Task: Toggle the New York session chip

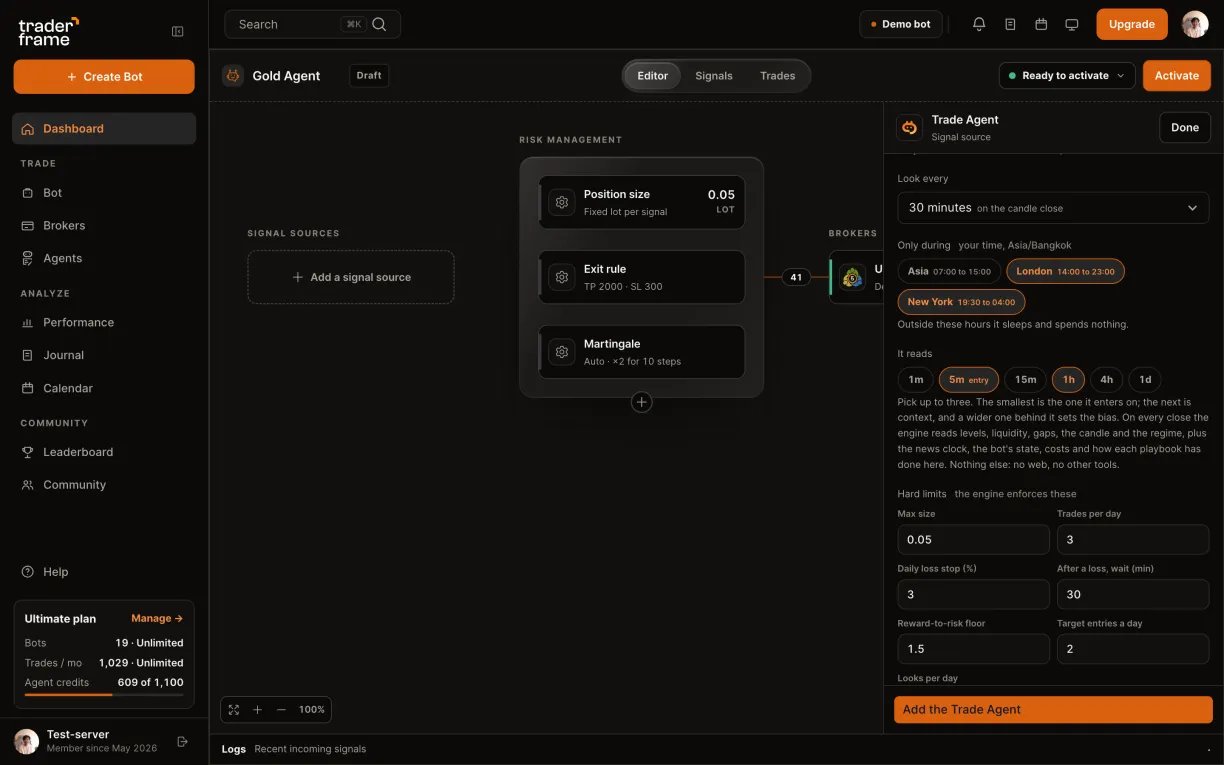Action: tap(961, 302)
